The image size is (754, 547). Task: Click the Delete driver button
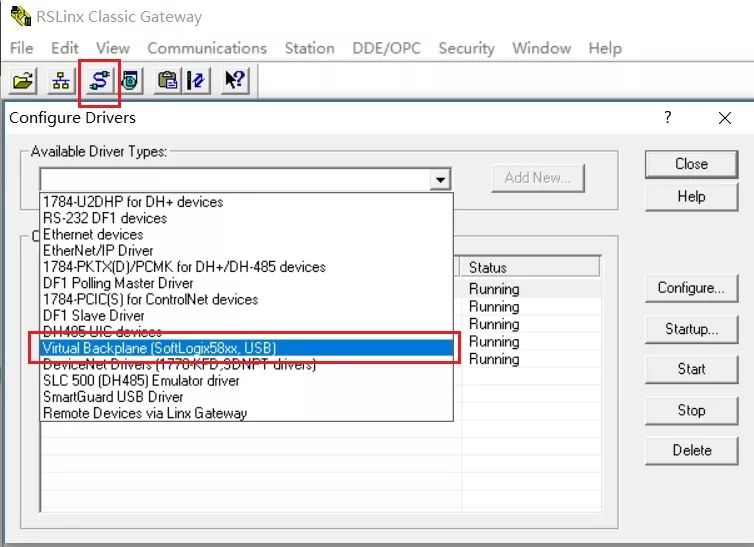point(691,450)
